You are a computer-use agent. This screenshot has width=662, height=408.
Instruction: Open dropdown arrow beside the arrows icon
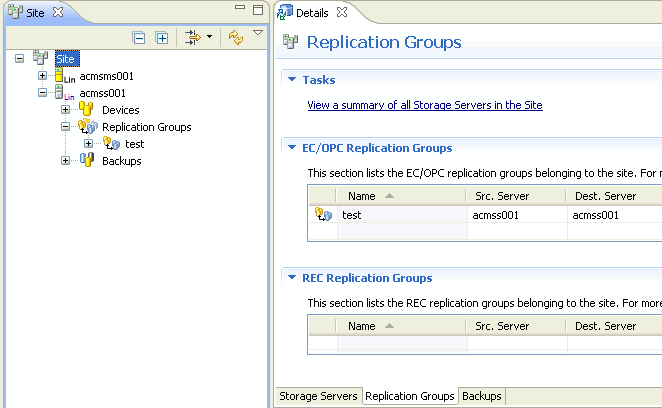point(210,37)
